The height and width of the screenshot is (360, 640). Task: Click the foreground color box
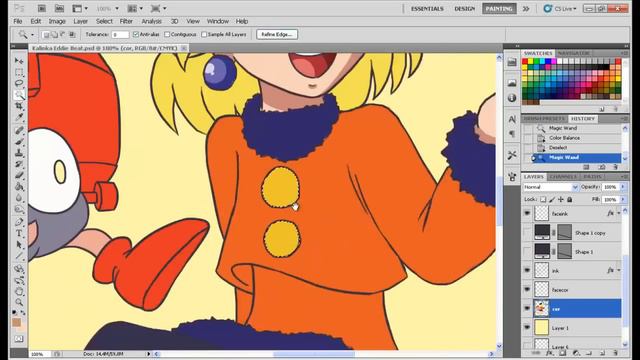(16, 322)
